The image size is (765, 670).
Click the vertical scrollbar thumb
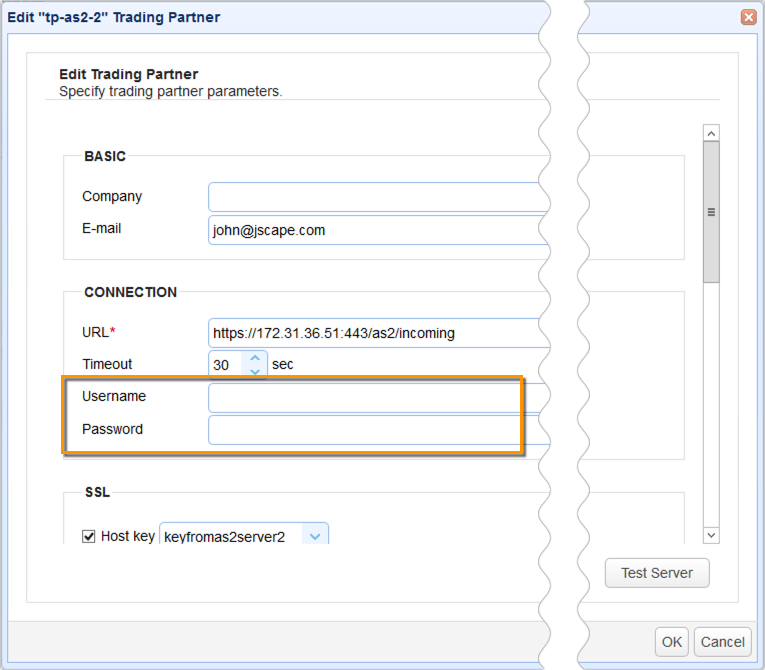(x=711, y=212)
